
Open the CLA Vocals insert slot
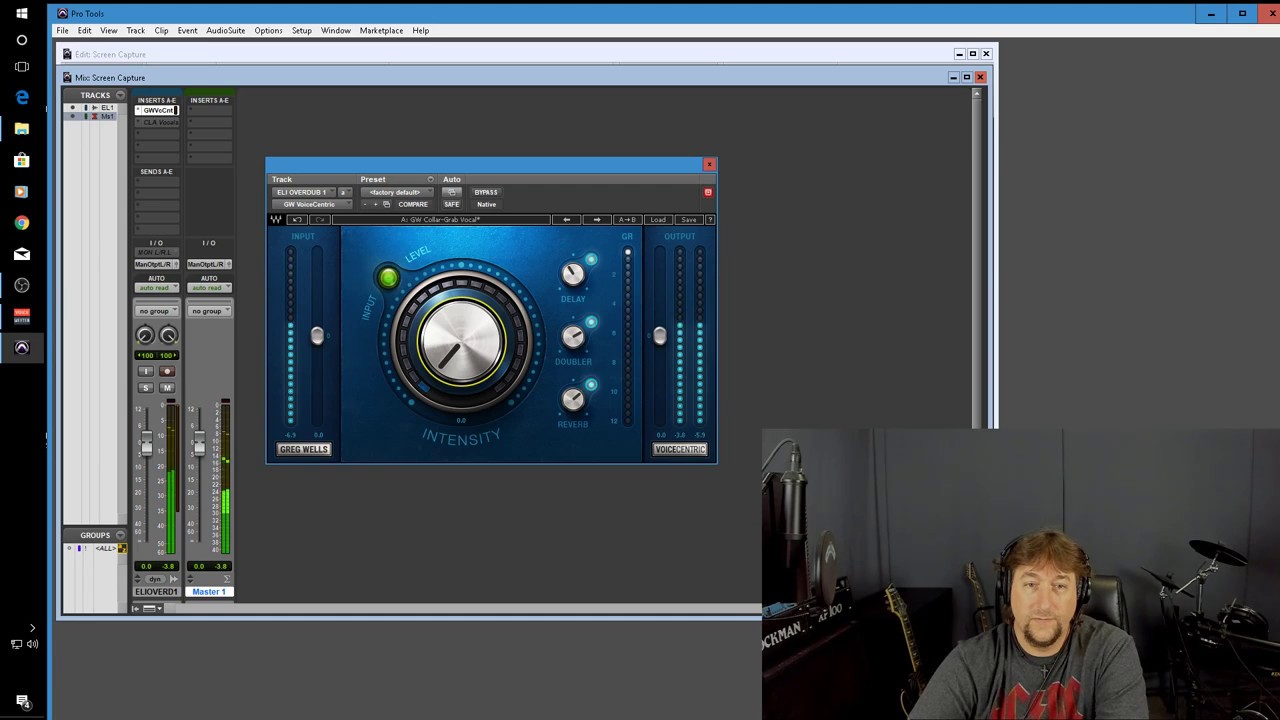tap(157, 123)
